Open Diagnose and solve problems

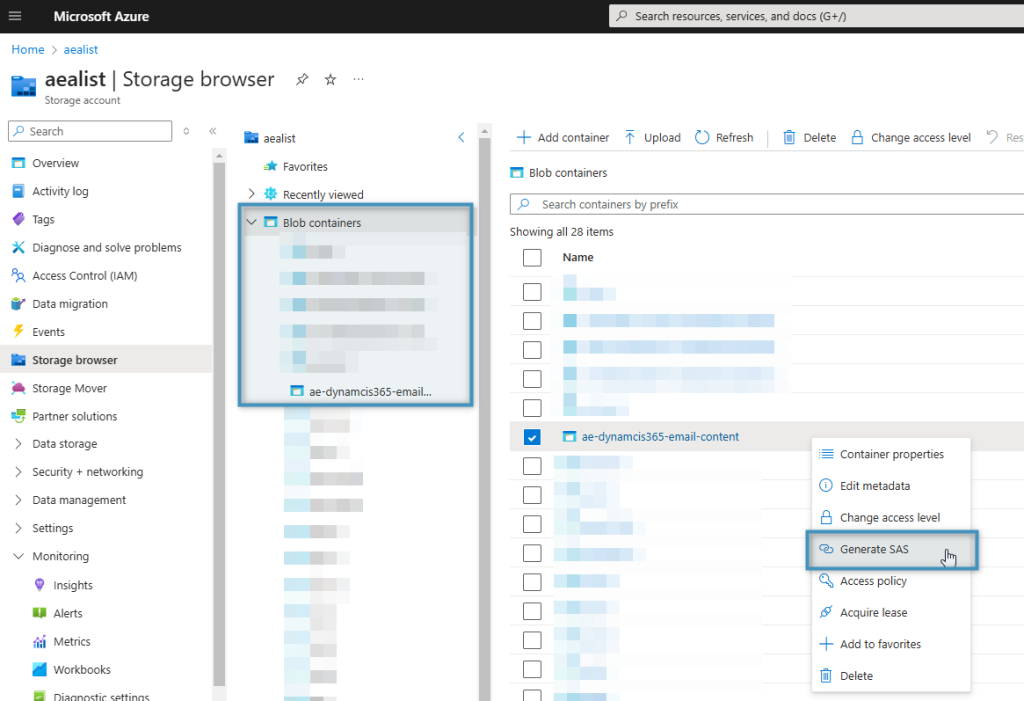(106, 248)
